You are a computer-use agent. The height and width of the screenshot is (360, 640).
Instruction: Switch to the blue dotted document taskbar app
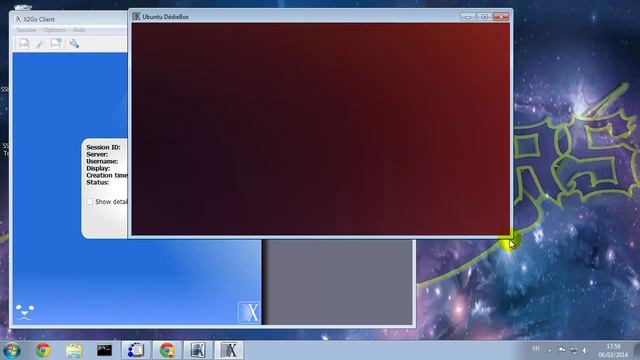[136, 350]
